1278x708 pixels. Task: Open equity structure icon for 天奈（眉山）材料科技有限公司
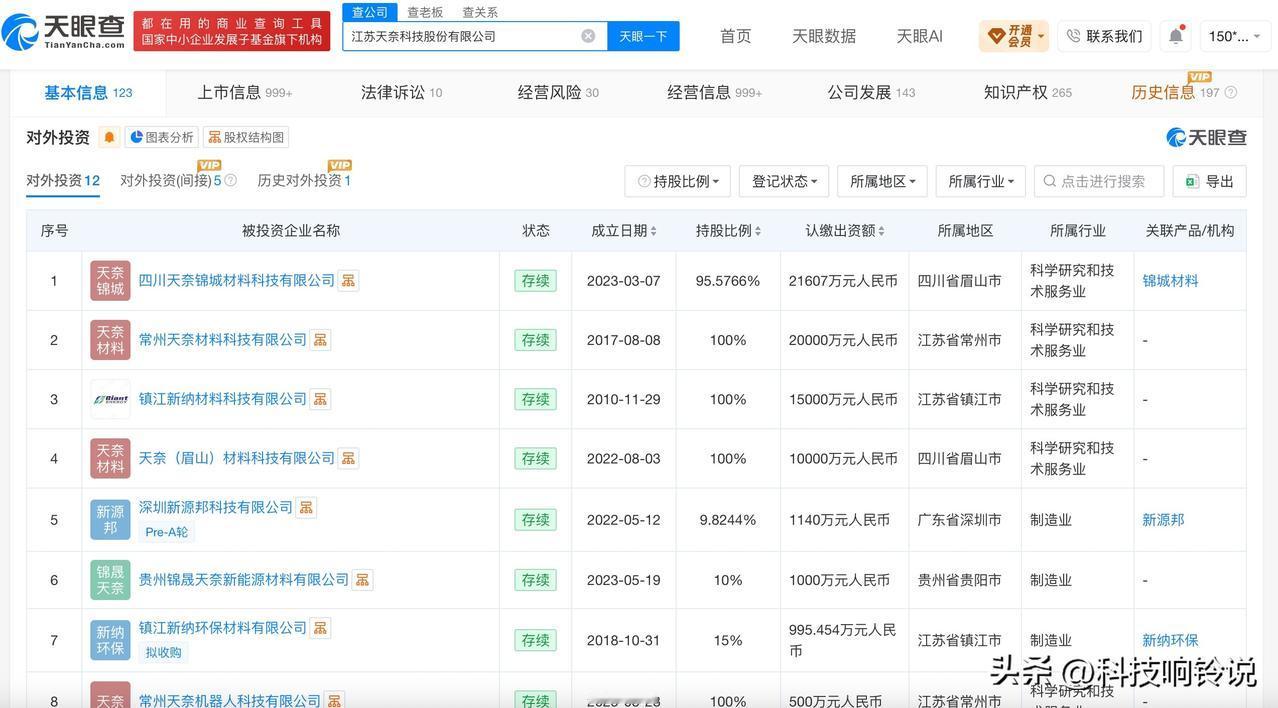(x=348, y=458)
